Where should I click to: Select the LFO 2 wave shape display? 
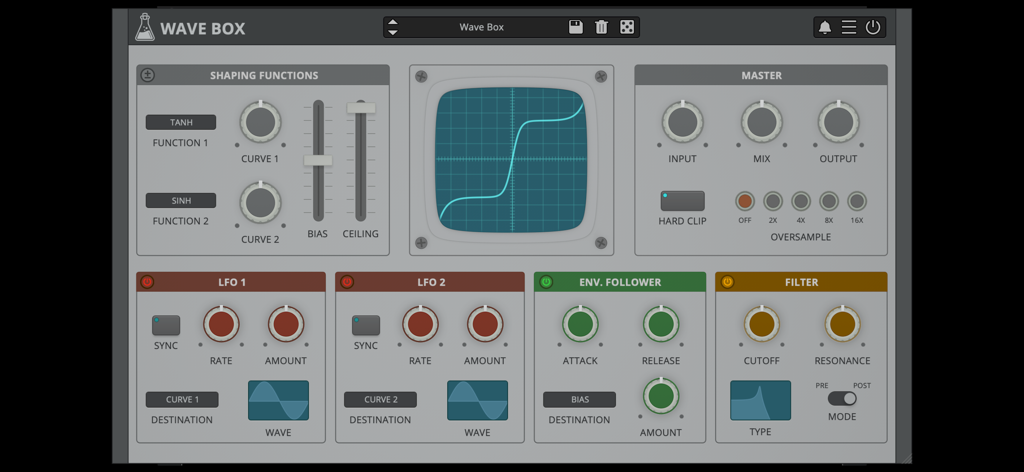click(x=477, y=400)
